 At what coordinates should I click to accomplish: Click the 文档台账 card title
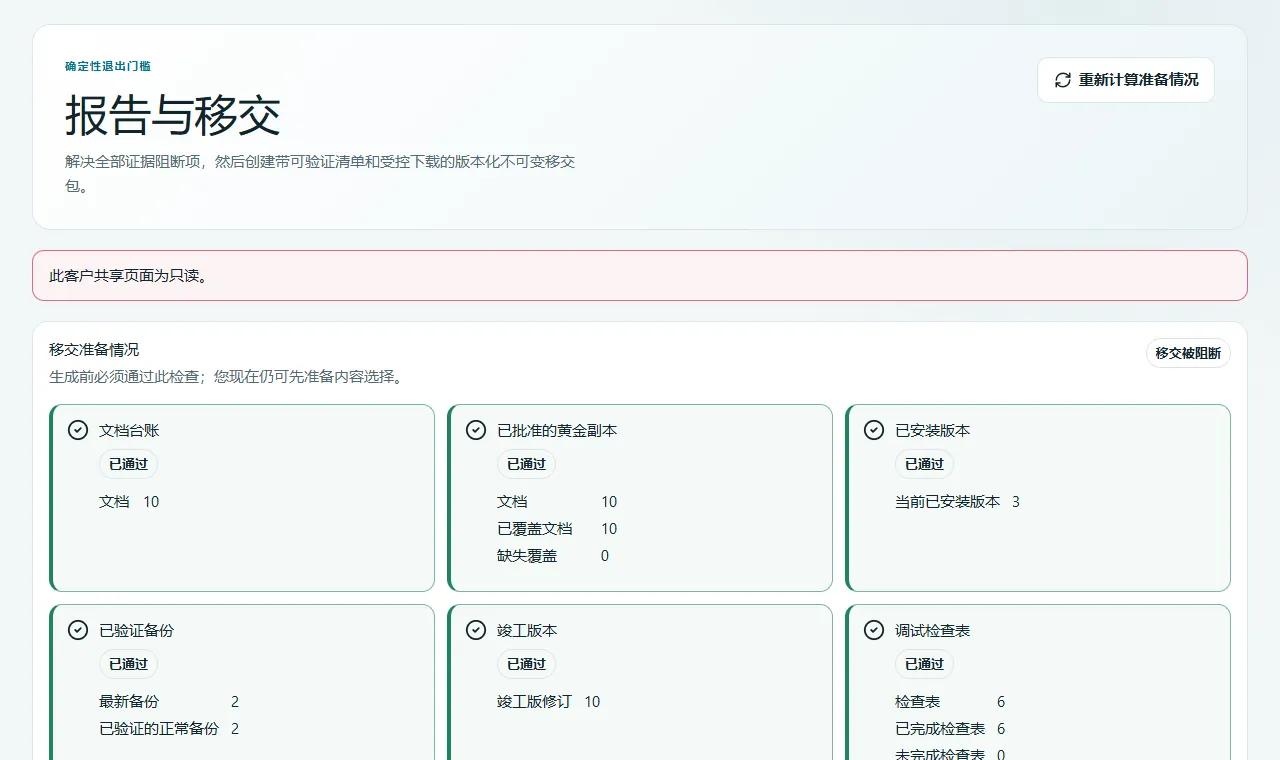click(x=129, y=431)
